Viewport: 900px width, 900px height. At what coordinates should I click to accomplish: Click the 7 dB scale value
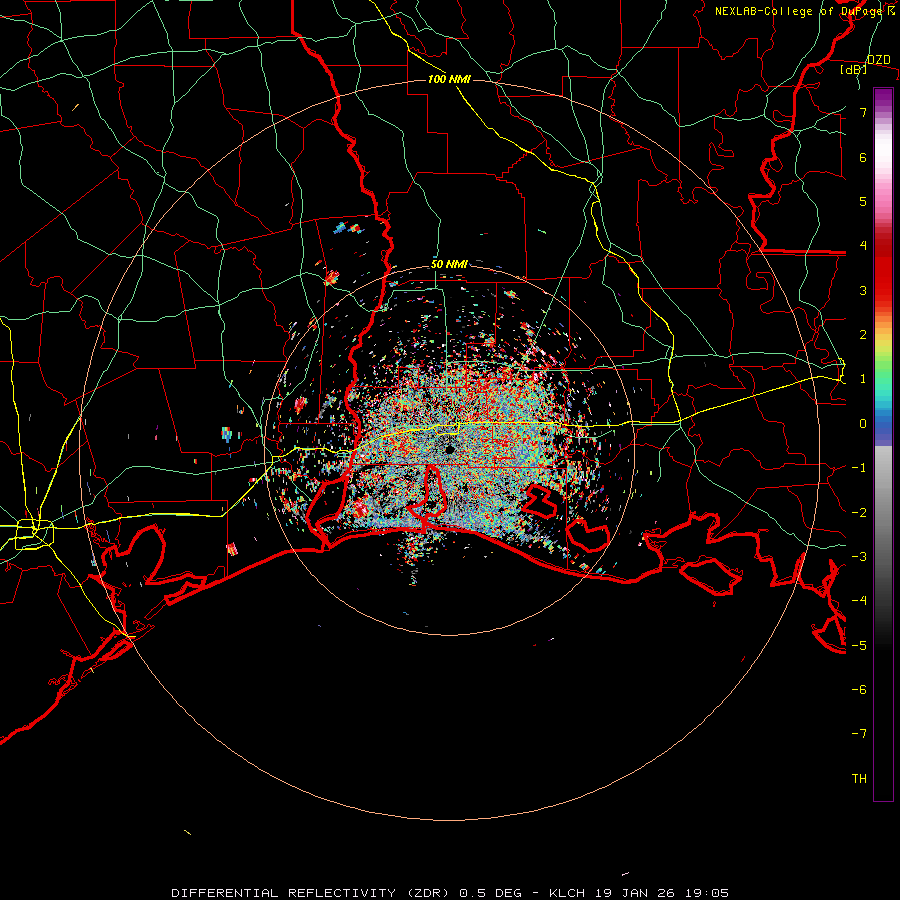[x=863, y=112]
